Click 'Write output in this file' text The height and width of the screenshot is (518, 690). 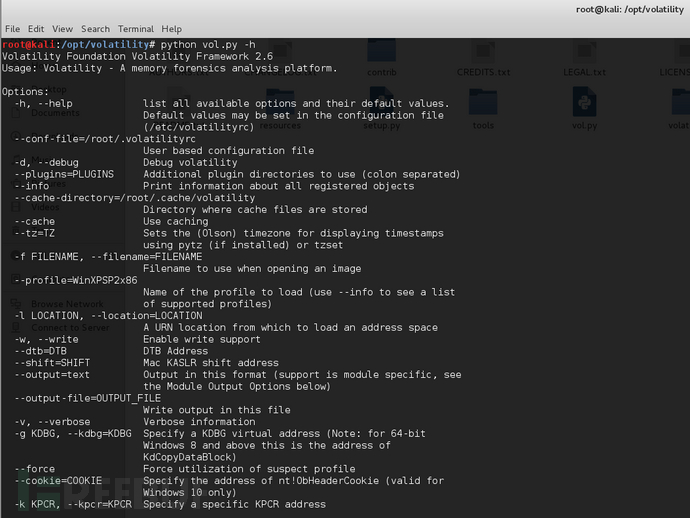[217, 410]
